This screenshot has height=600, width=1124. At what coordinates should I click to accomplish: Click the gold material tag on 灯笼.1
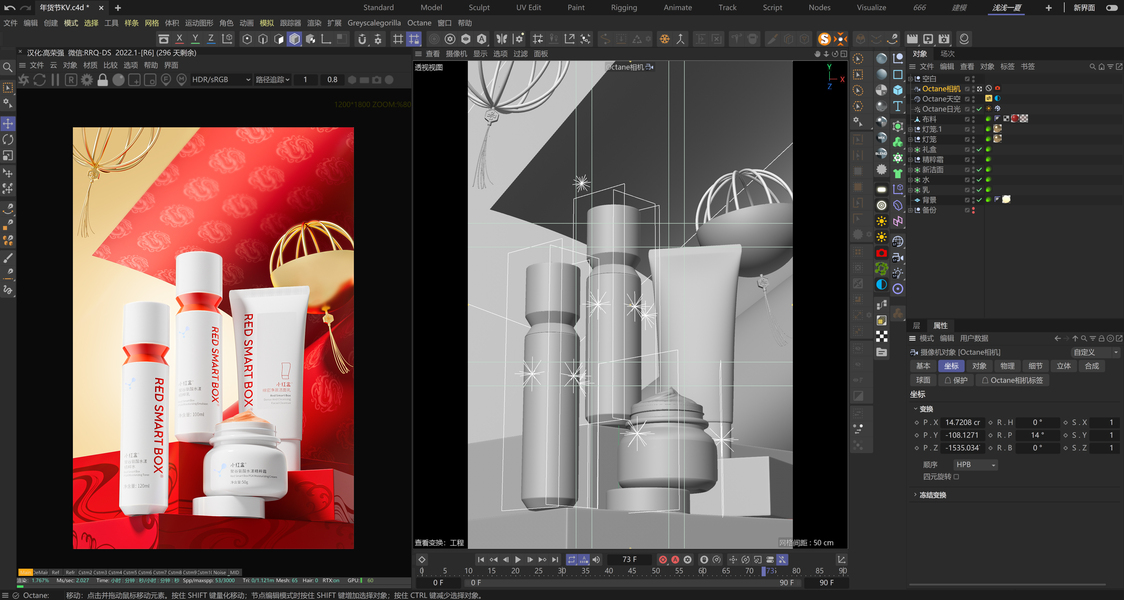pos(997,129)
